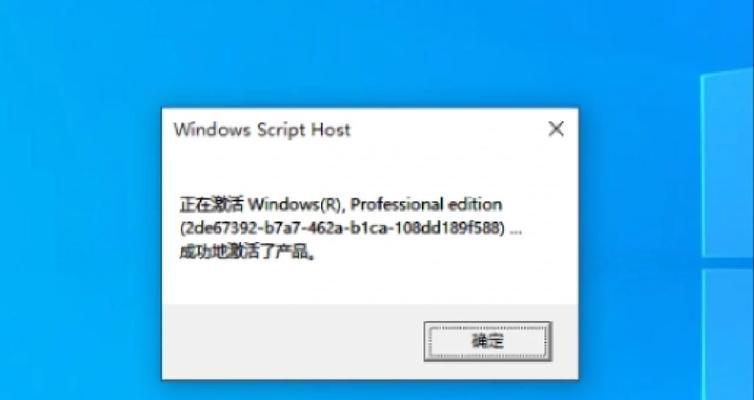Screen dimensions: 754x400
Task: Click the blue desktop left of the dialog
Action: click(x=81, y=240)
